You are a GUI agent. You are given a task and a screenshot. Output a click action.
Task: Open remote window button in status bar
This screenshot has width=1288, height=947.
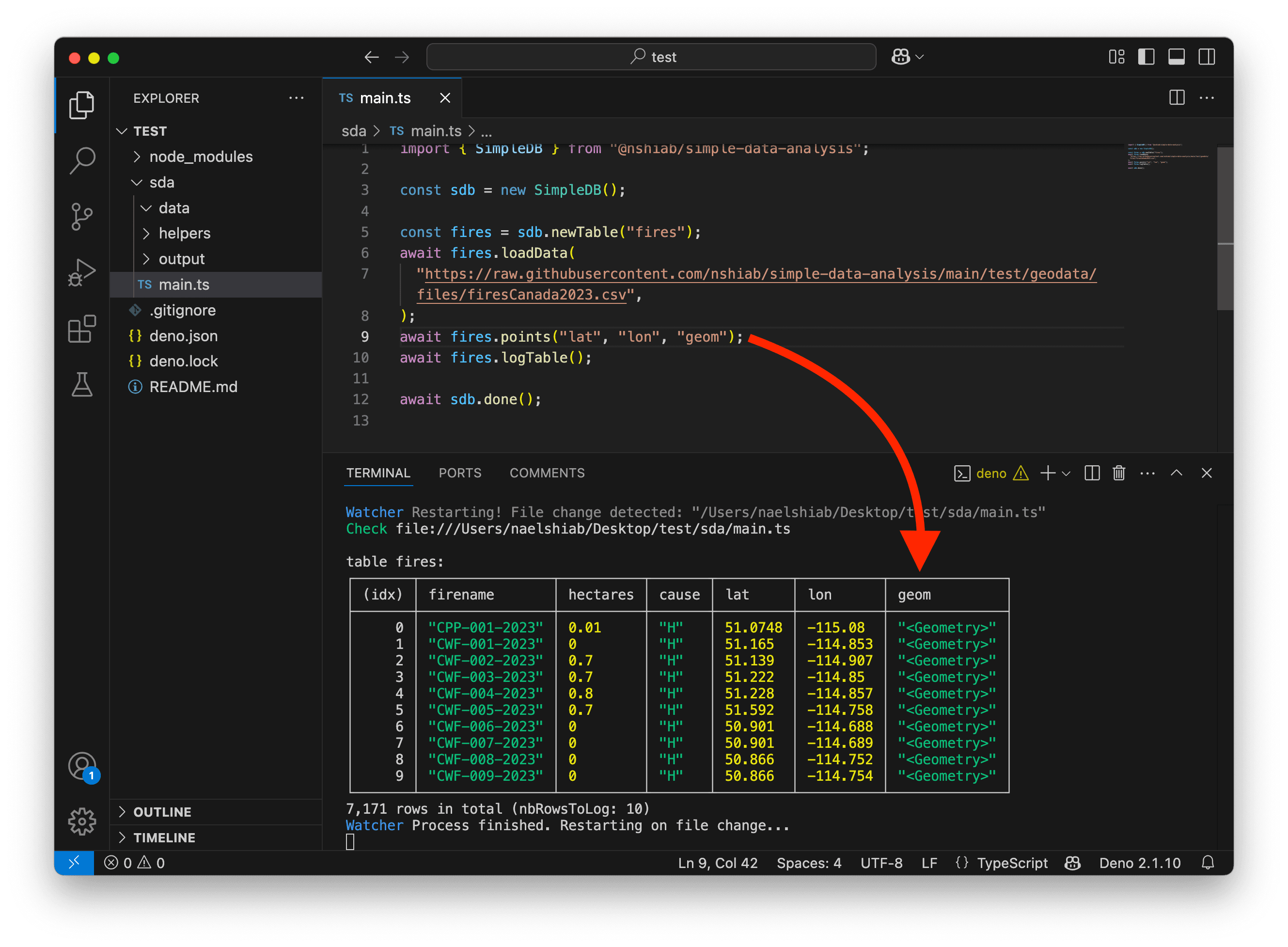[x=74, y=863]
